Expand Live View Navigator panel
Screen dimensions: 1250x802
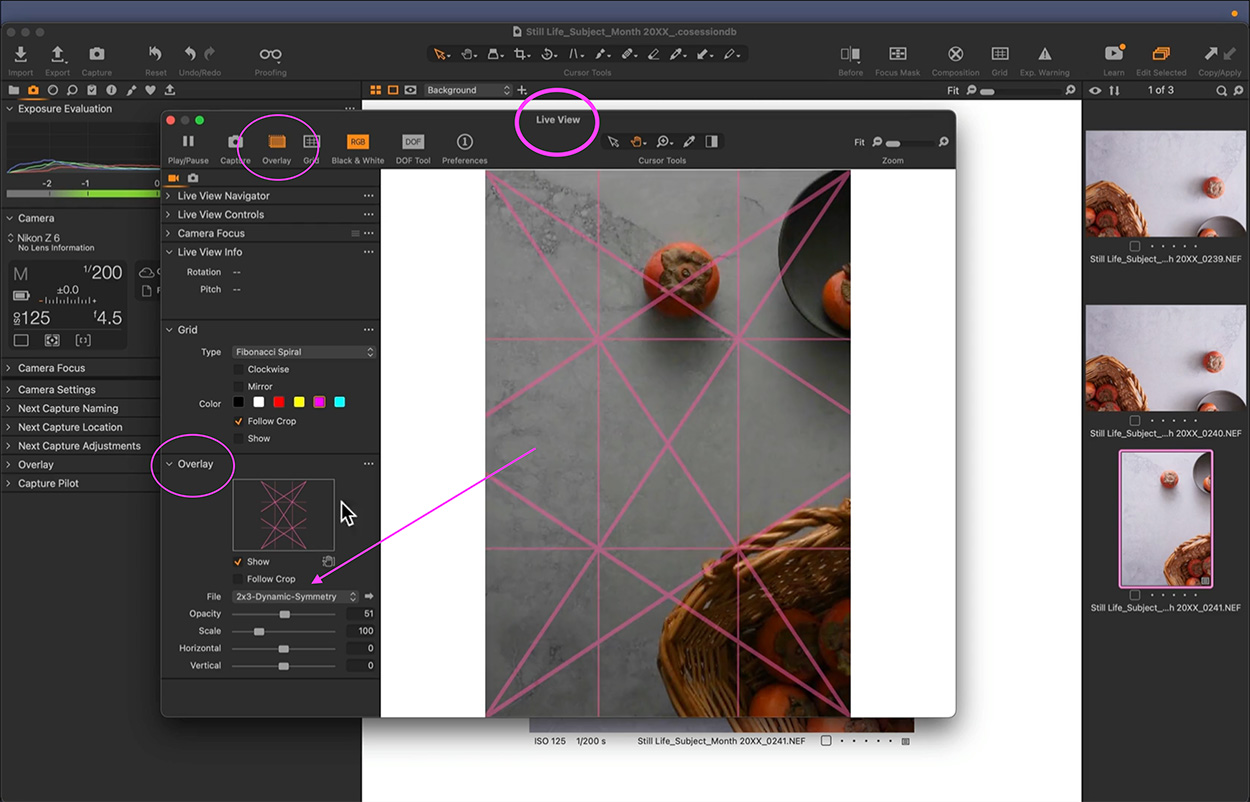[168, 196]
